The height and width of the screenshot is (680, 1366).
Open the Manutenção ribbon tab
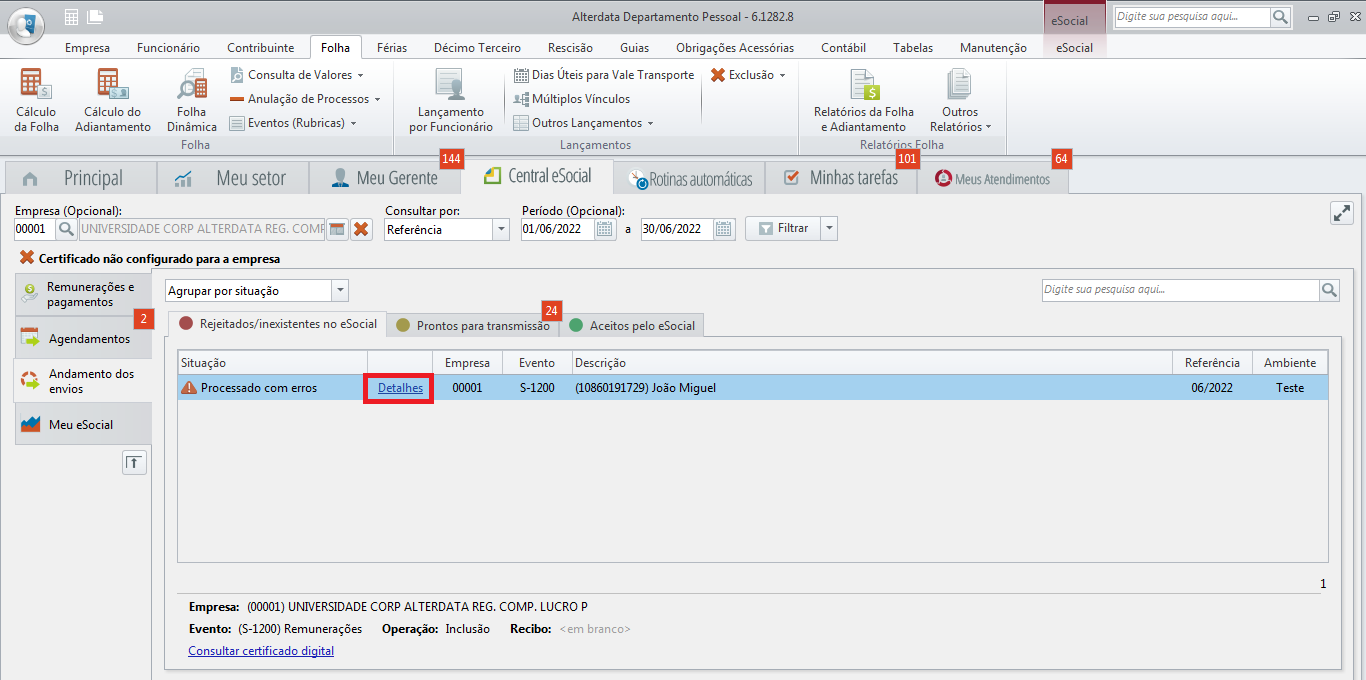(x=993, y=48)
